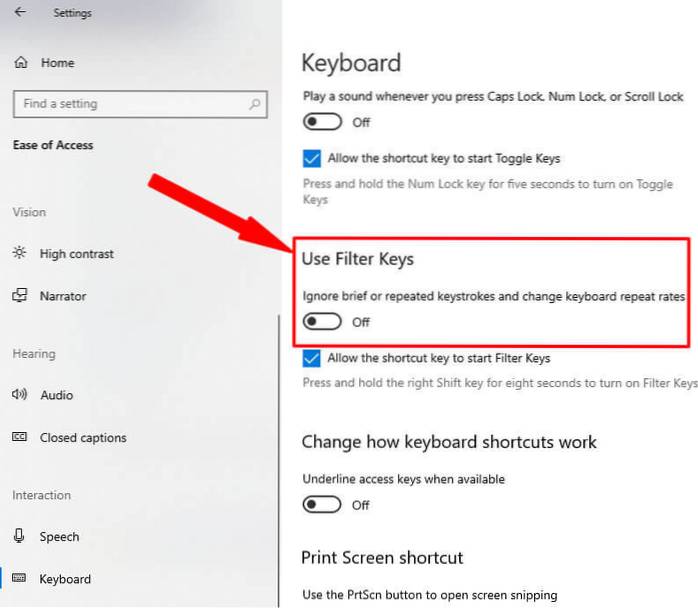Uncheck Allow shortcut key for Filter Keys

[x=311, y=358]
